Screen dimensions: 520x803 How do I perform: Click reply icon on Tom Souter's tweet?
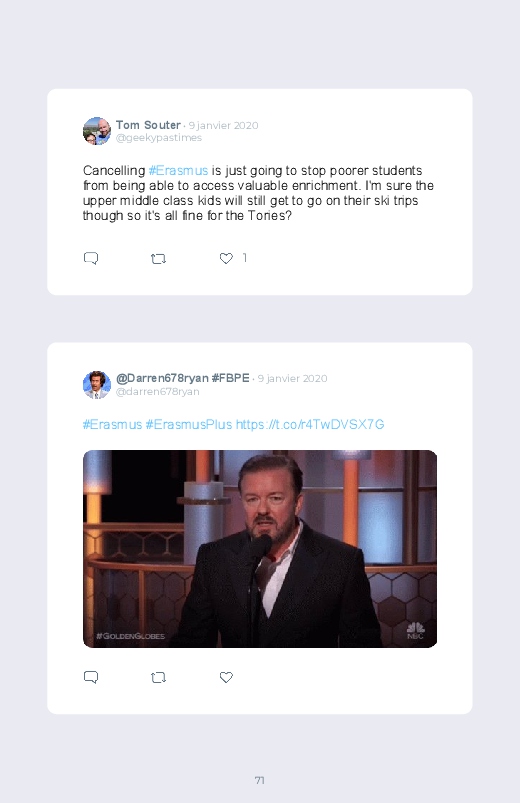tap(91, 258)
